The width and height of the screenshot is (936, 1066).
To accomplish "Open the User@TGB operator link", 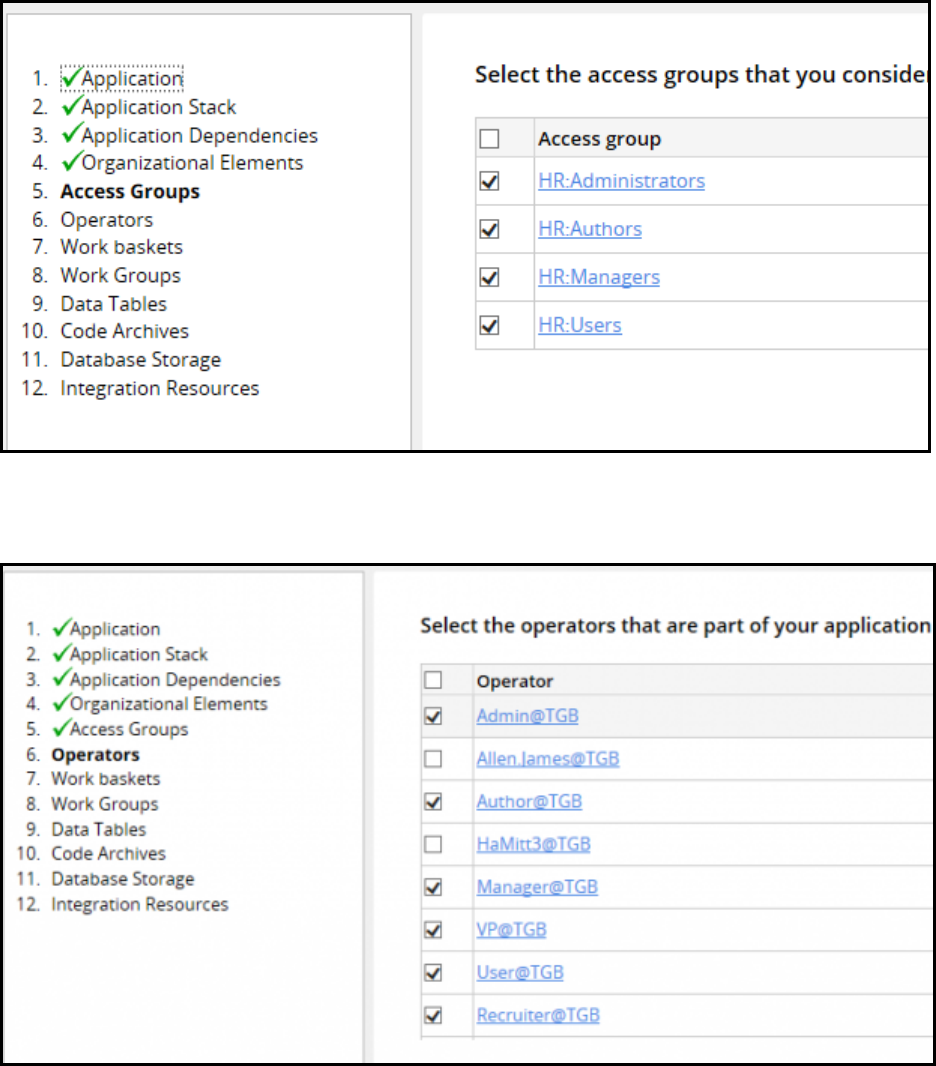I will pos(520,972).
